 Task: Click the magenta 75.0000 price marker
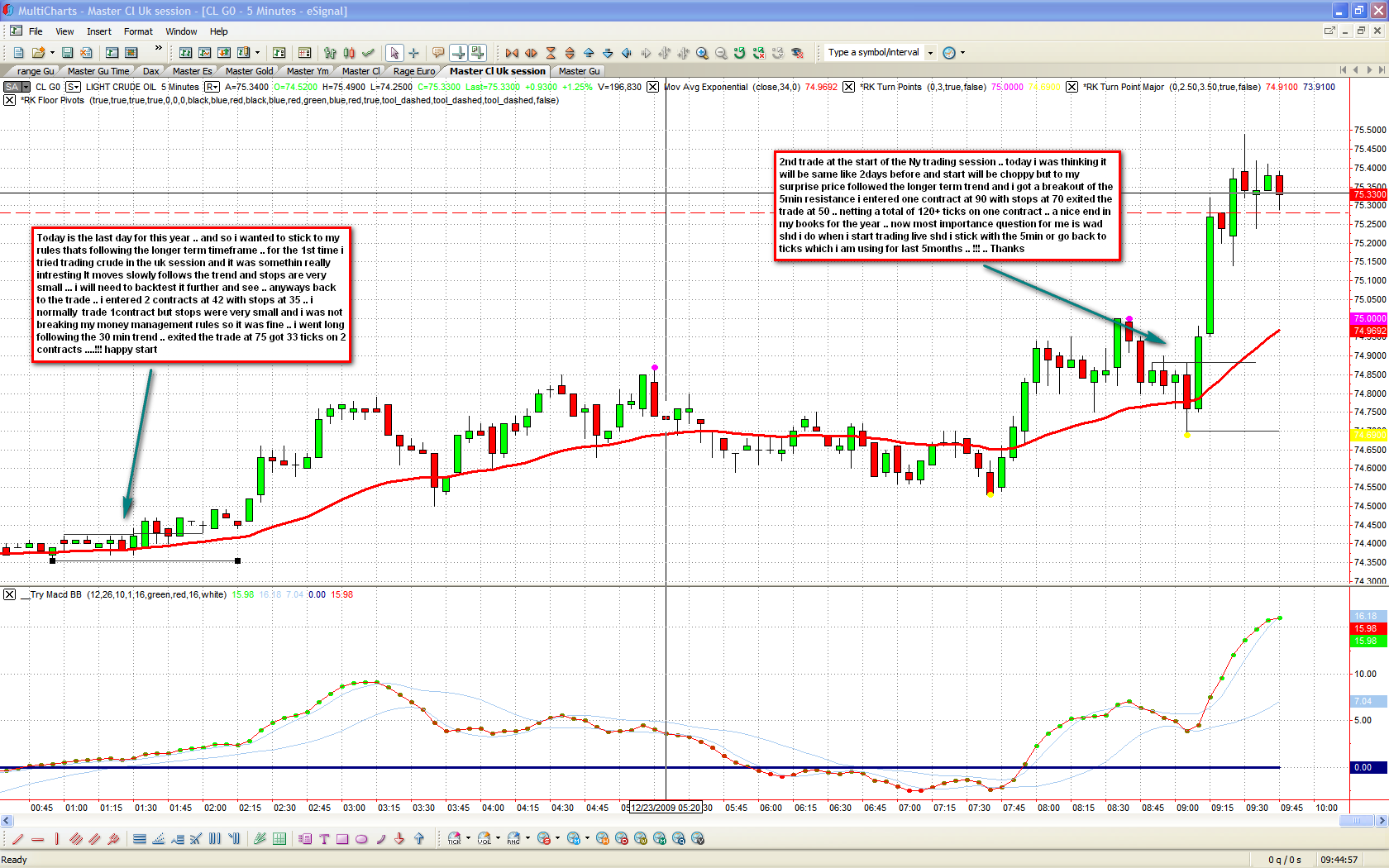pyautogui.click(x=1369, y=318)
